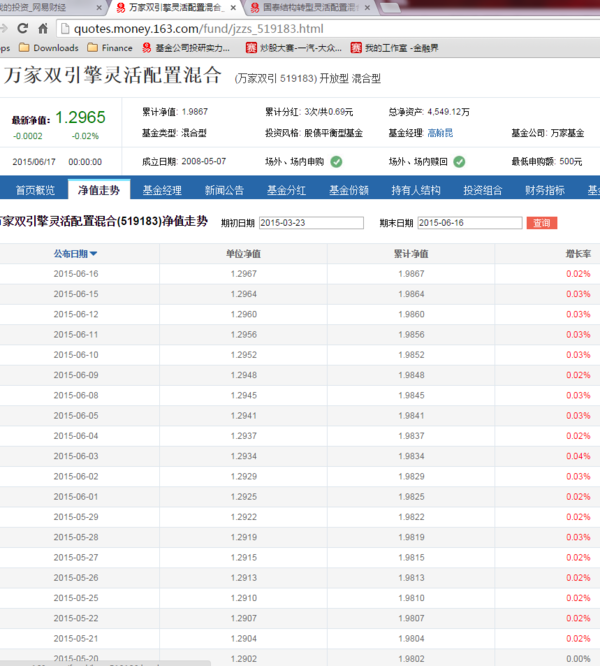Screen dimensions: 600x666
Task: Click the 查询 query button
Action: click(x=541, y=223)
